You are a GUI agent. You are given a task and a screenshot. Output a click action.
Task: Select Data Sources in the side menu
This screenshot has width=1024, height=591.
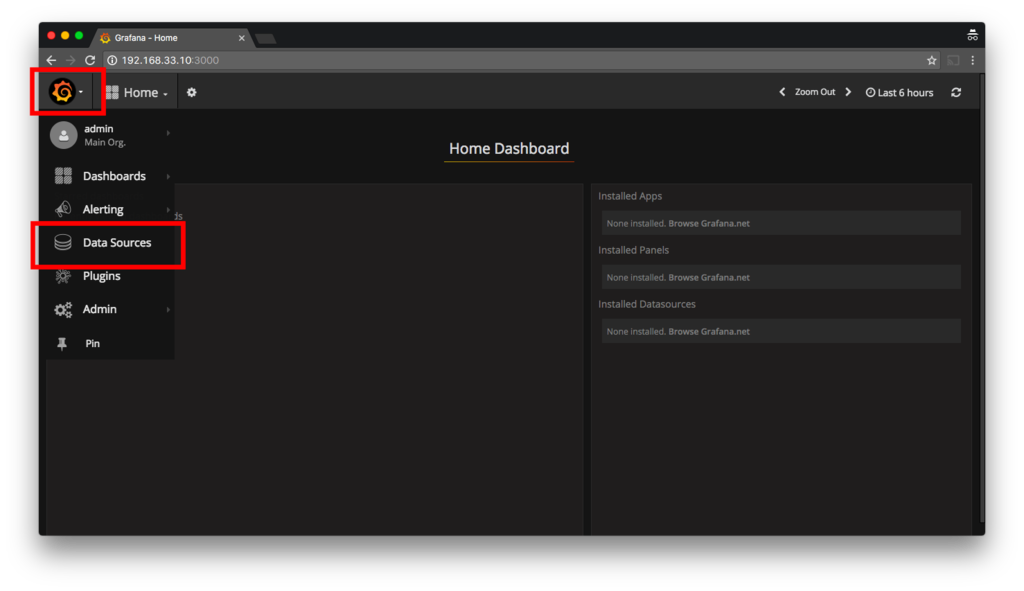point(117,242)
